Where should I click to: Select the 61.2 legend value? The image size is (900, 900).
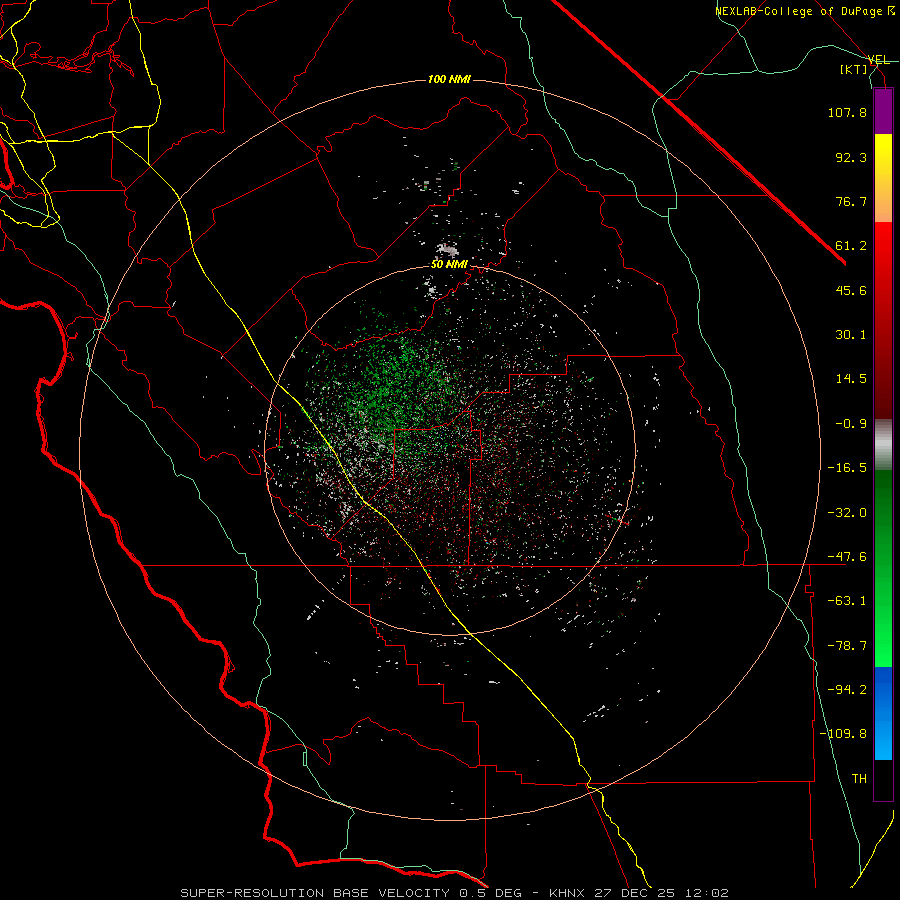click(851, 246)
